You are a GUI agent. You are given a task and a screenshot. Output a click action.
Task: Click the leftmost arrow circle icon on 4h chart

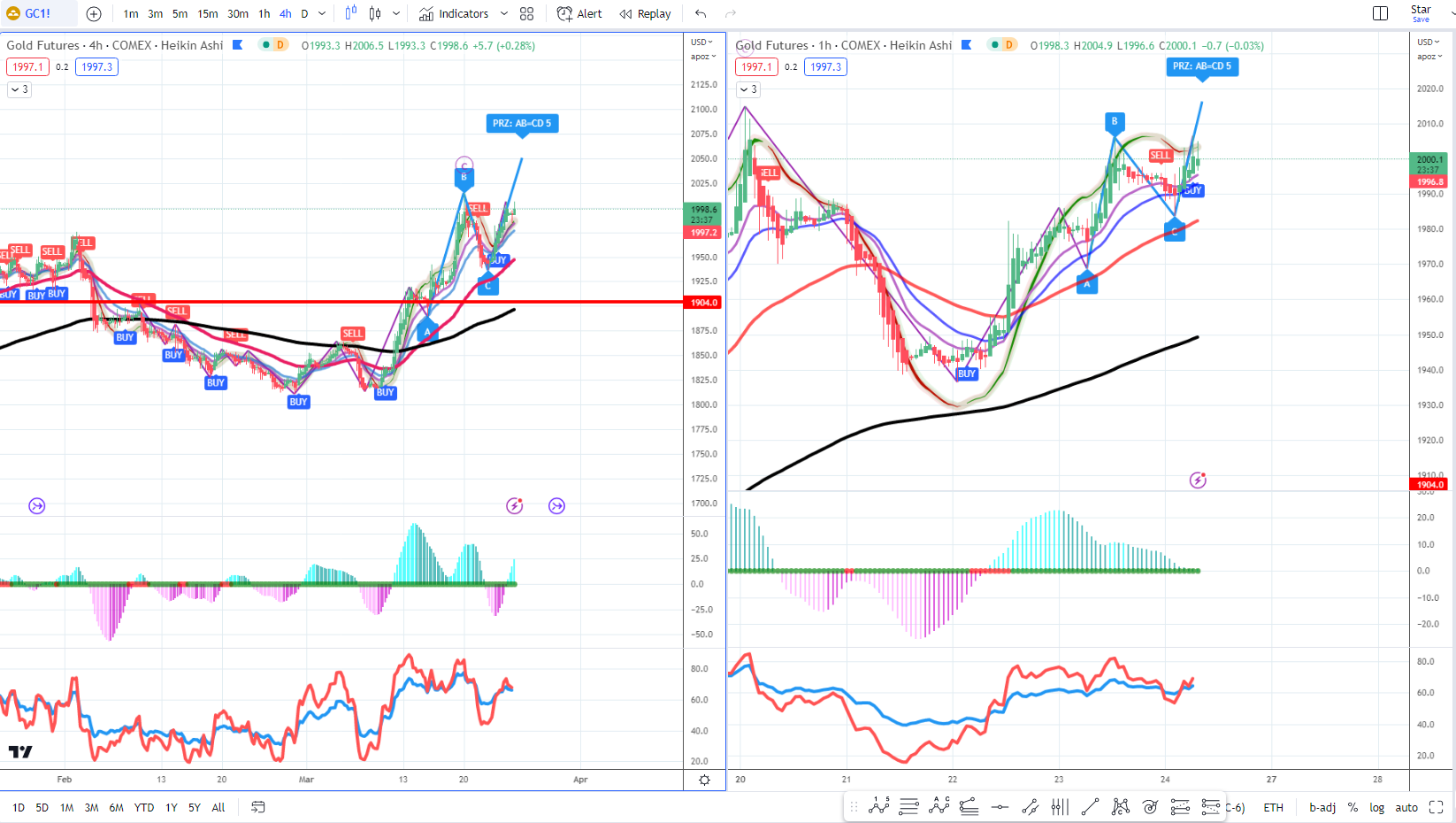coord(37,506)
